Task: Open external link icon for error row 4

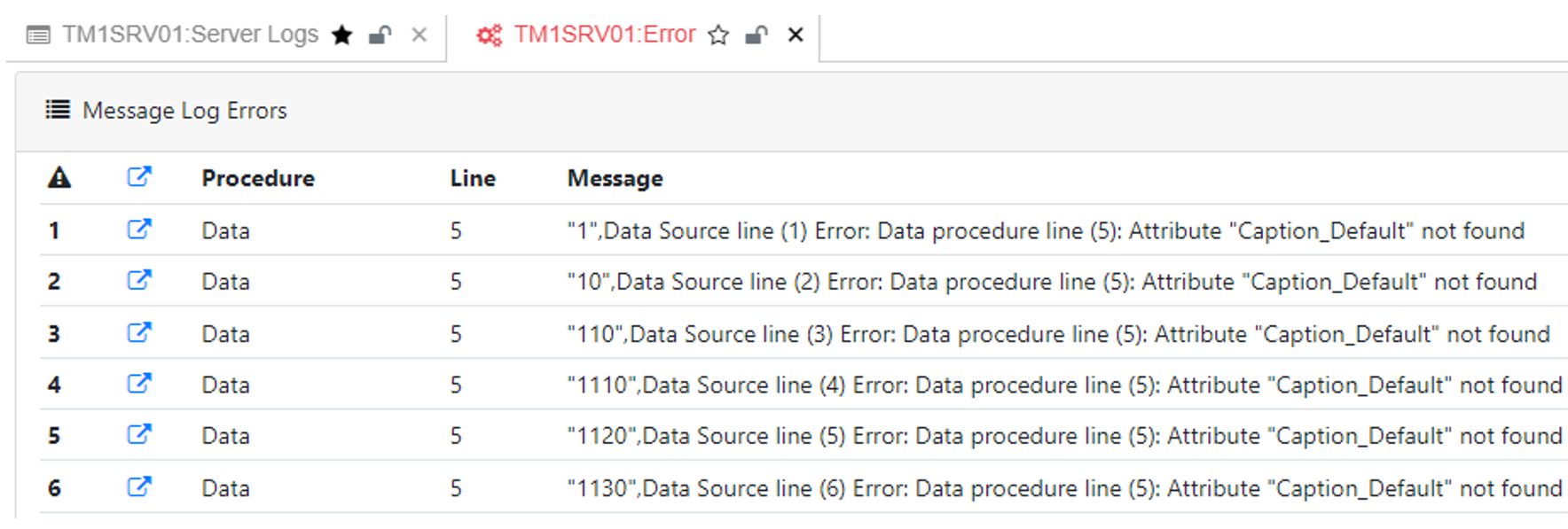Action: (139, 383)
